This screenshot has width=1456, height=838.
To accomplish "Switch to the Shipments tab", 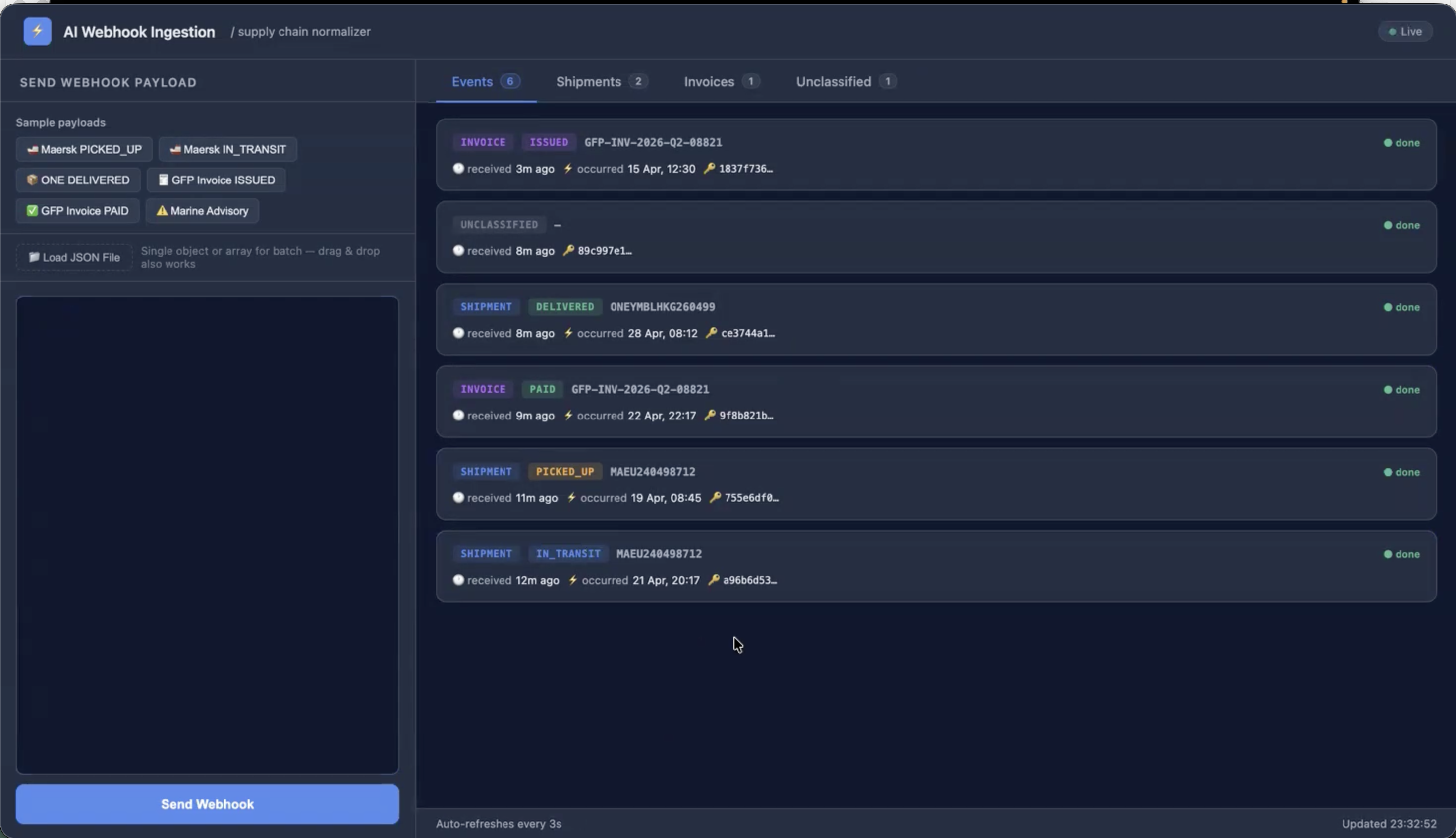I will pyautogui.click(x=602, y=82).
